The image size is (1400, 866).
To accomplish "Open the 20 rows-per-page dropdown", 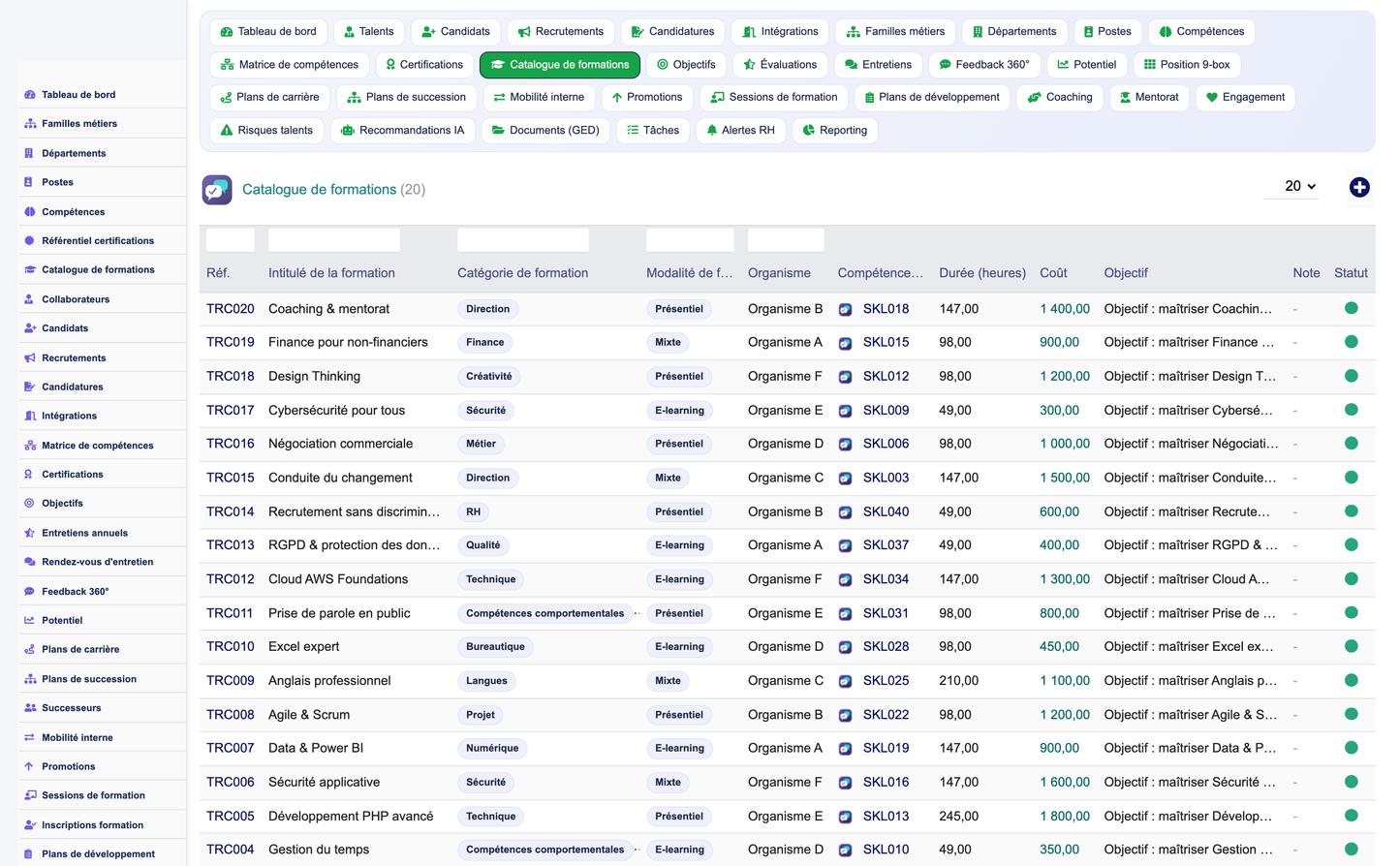I will point(1300,186).
